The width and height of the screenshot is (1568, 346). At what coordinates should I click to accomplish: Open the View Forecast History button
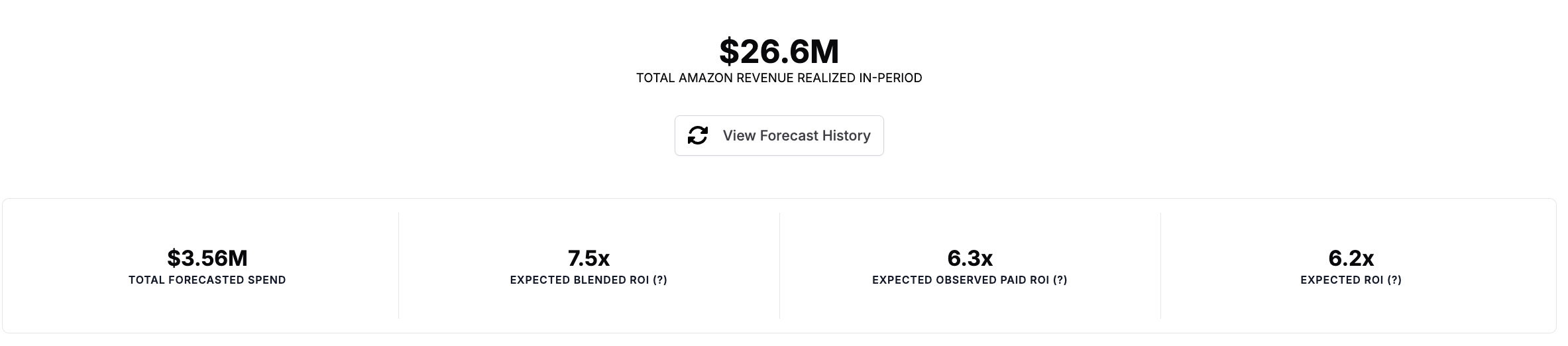[x=779, y=135]
